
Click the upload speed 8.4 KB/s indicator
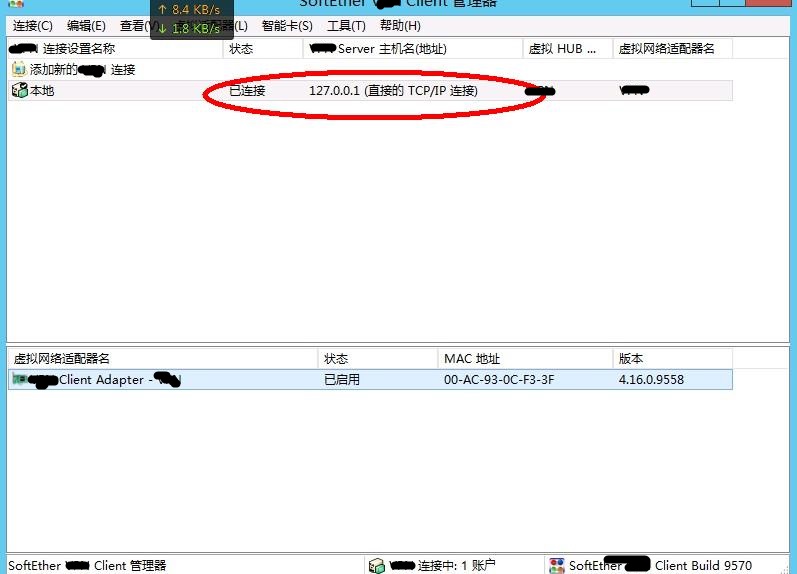(x=189, y=10)
